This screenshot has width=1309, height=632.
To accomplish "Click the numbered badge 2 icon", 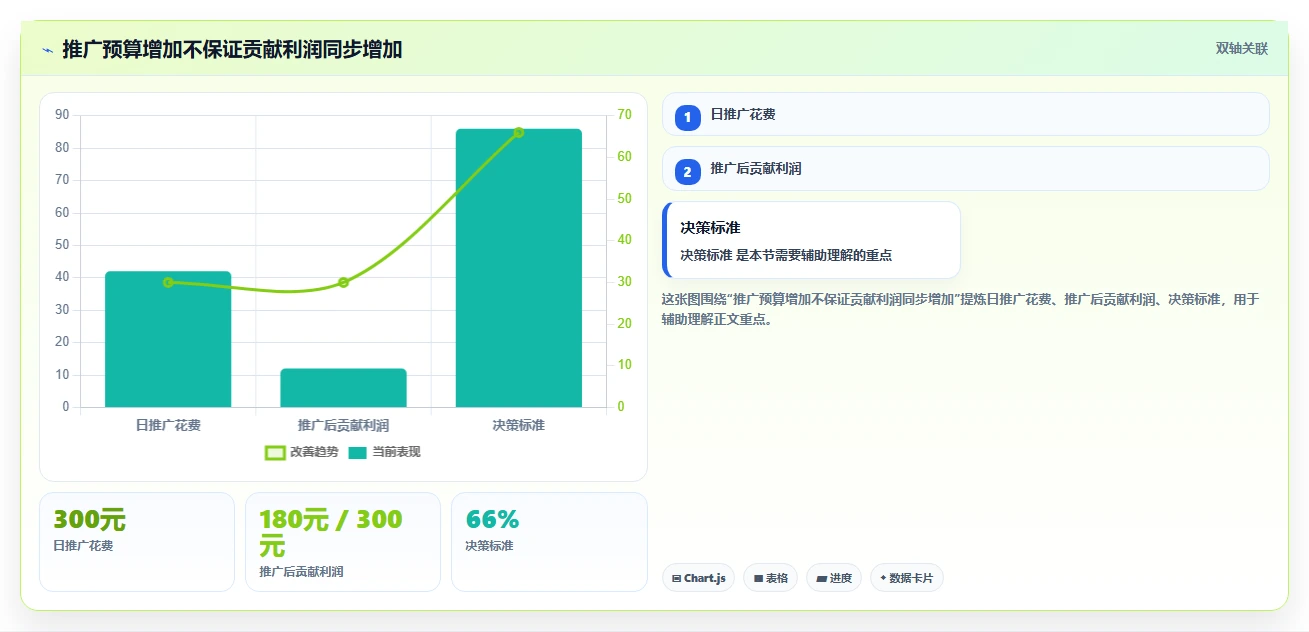I will pyautogui.click(x=688, y=172).
